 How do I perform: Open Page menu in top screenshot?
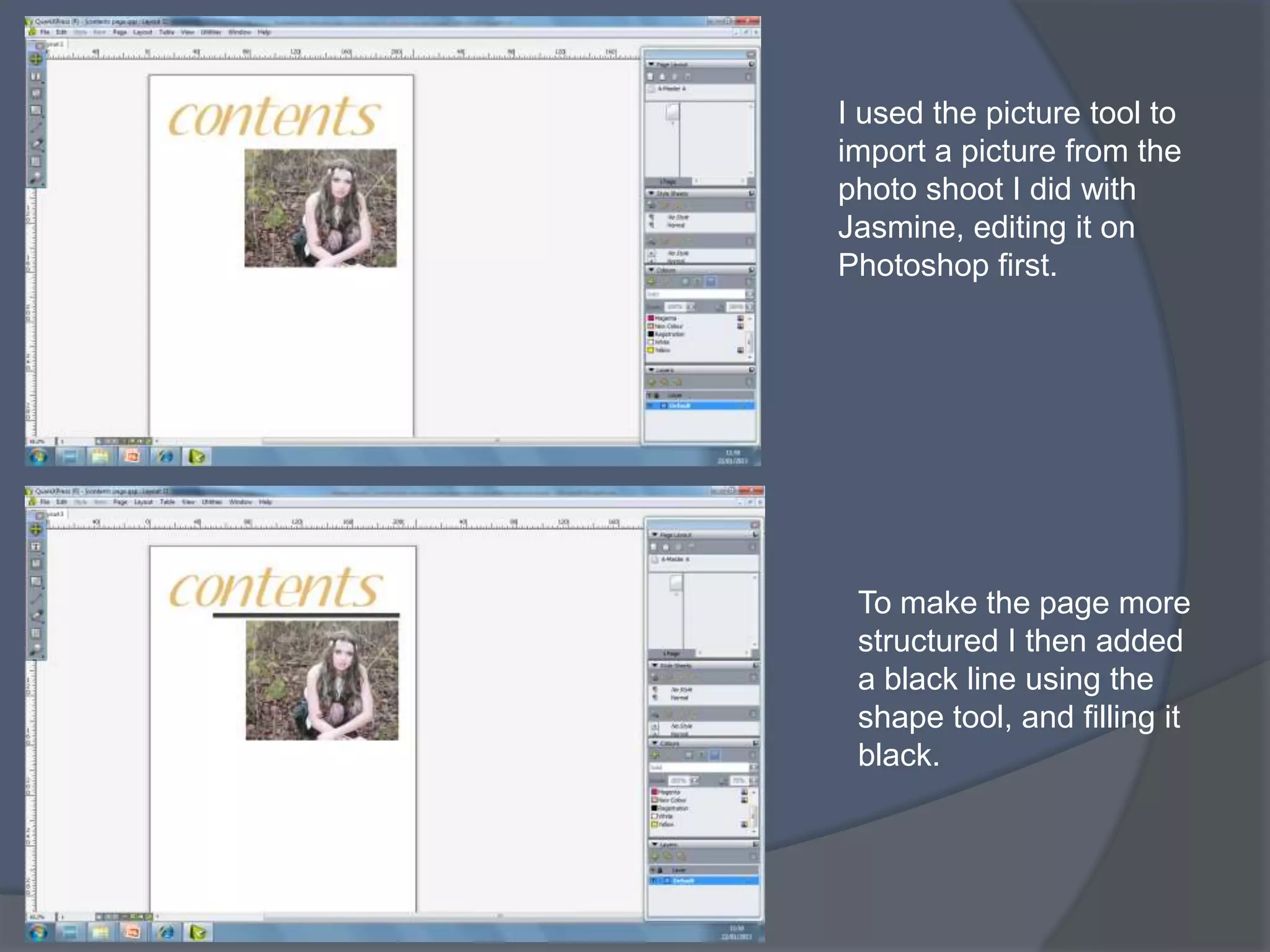tap(120, 32)
